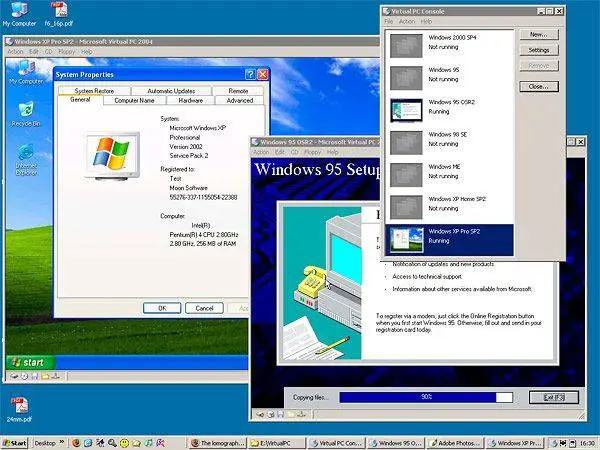Viewport: 600px width, 450px height.
Task: Click hard disk status icon in Windows XP Pro window
Action: pos(14,377)
